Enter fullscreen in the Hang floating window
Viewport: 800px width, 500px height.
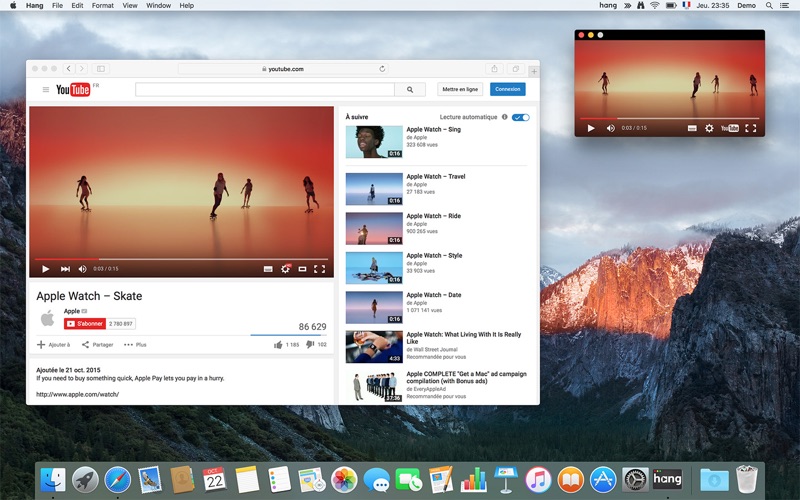751,128
